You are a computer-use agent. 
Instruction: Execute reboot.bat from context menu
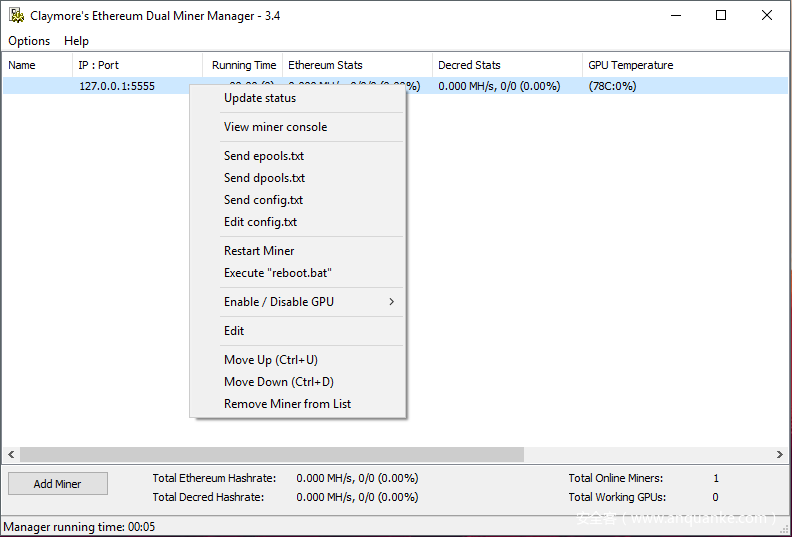(x=277, y=273)
